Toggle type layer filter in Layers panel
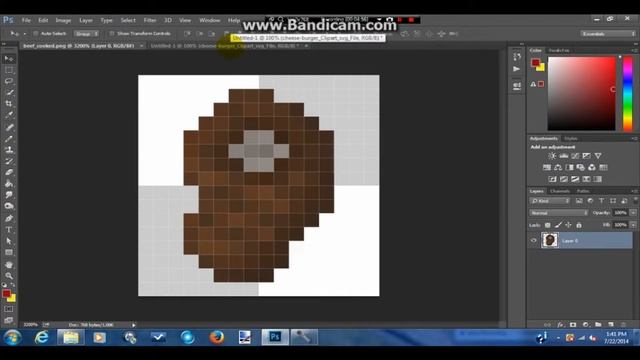The height and width of the screenshot is (360, 640). pos(601,201)
